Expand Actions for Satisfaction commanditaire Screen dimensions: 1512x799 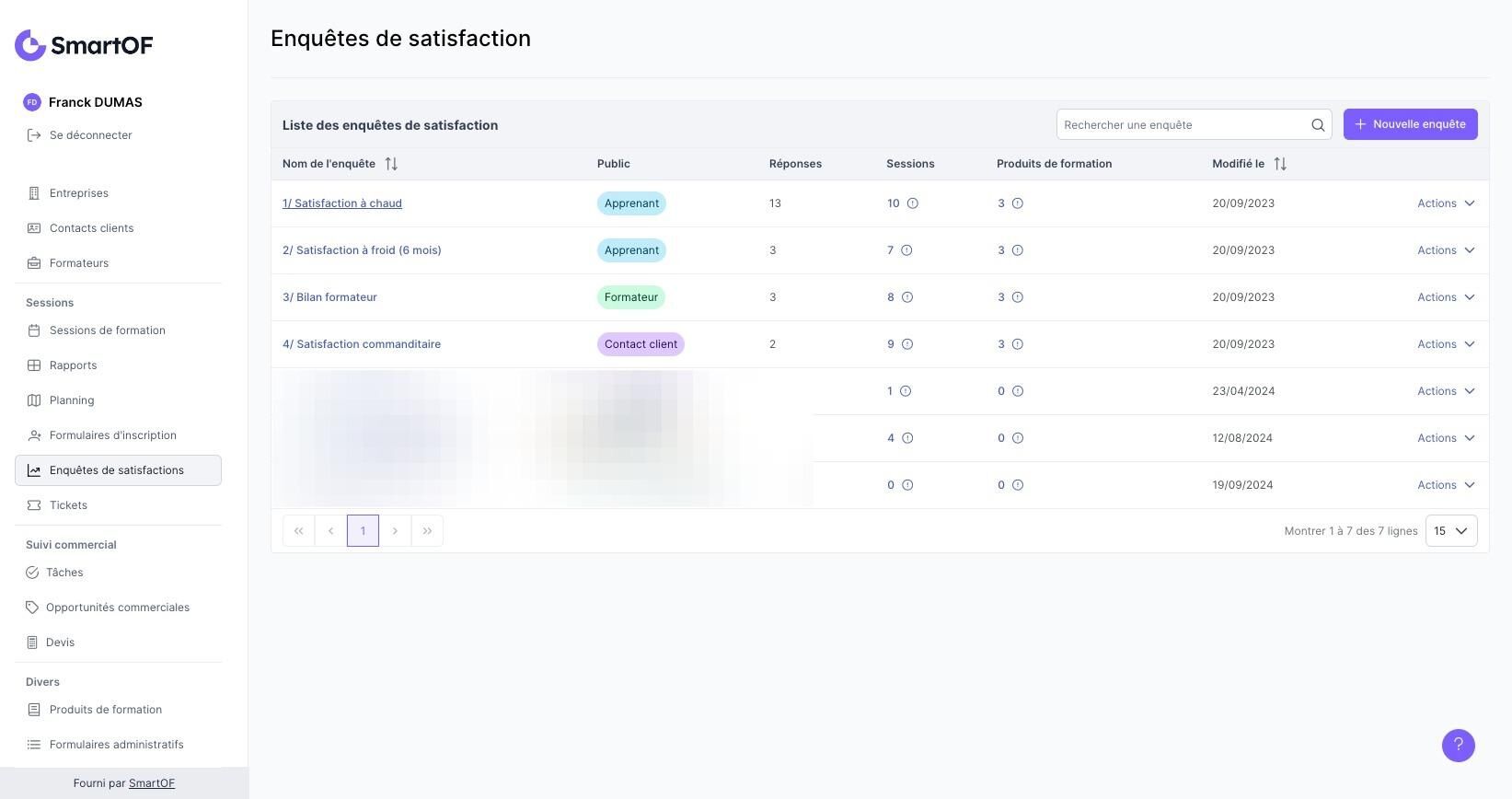[x=1446, y=344]
